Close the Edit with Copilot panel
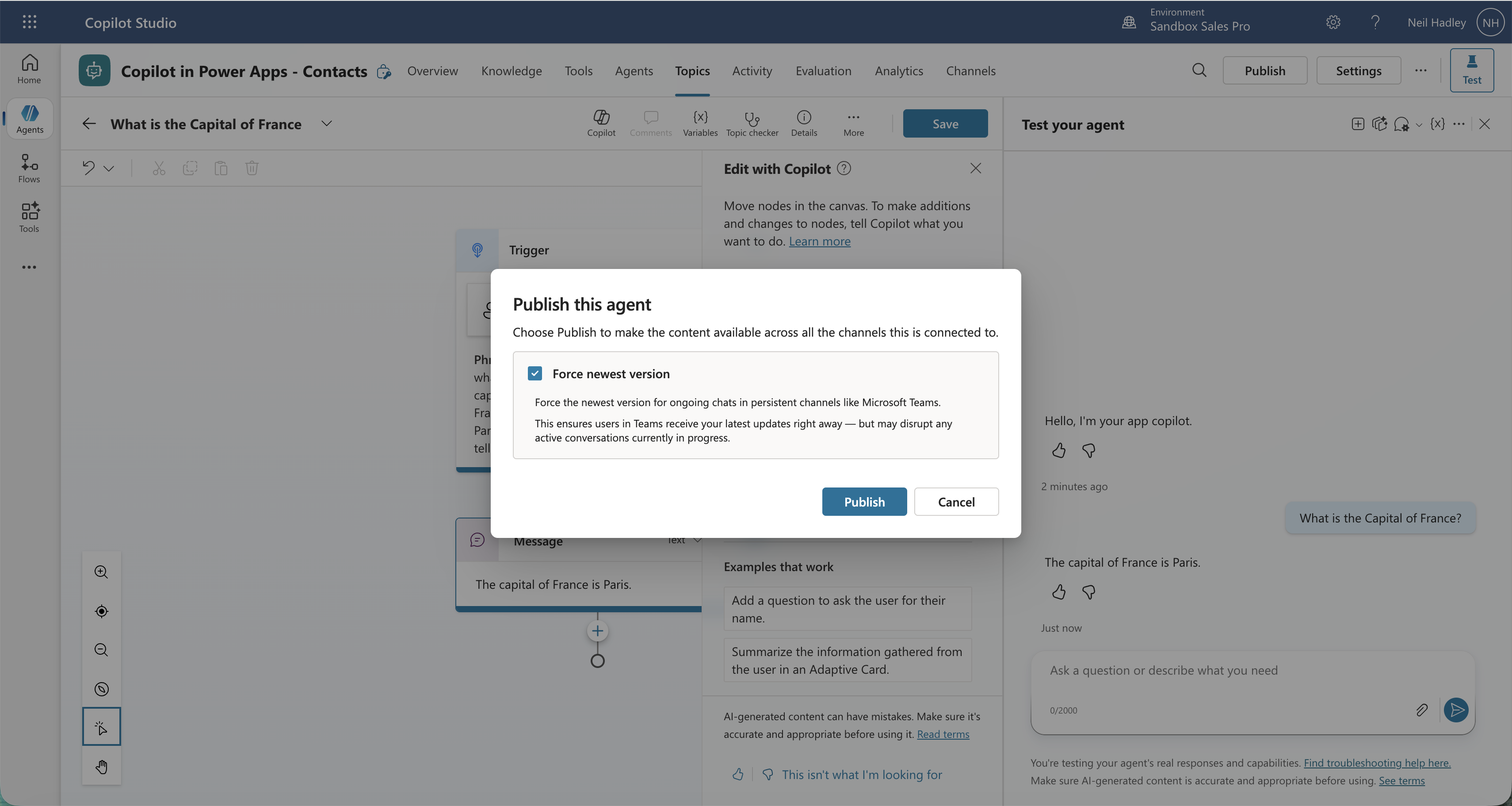 coord(976,169)
